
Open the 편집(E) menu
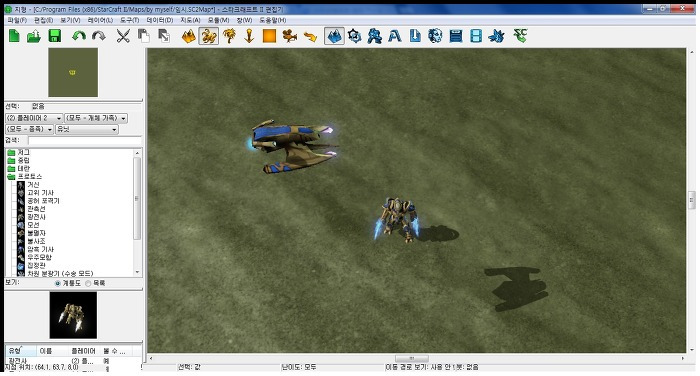click(x=44, y=20)
